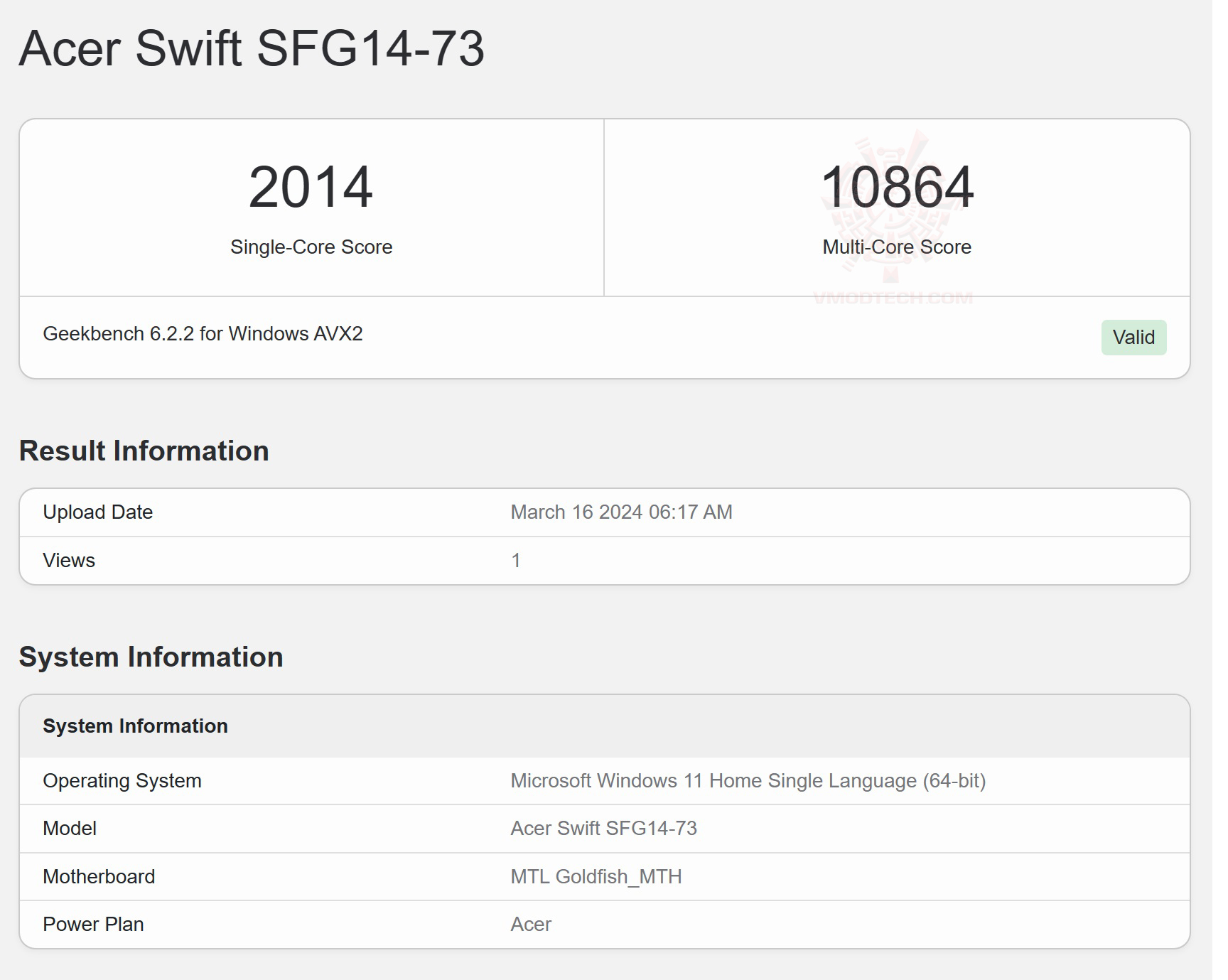Click the Model row label
Viewport: 1228px width, 980px height.
[70, 829]
